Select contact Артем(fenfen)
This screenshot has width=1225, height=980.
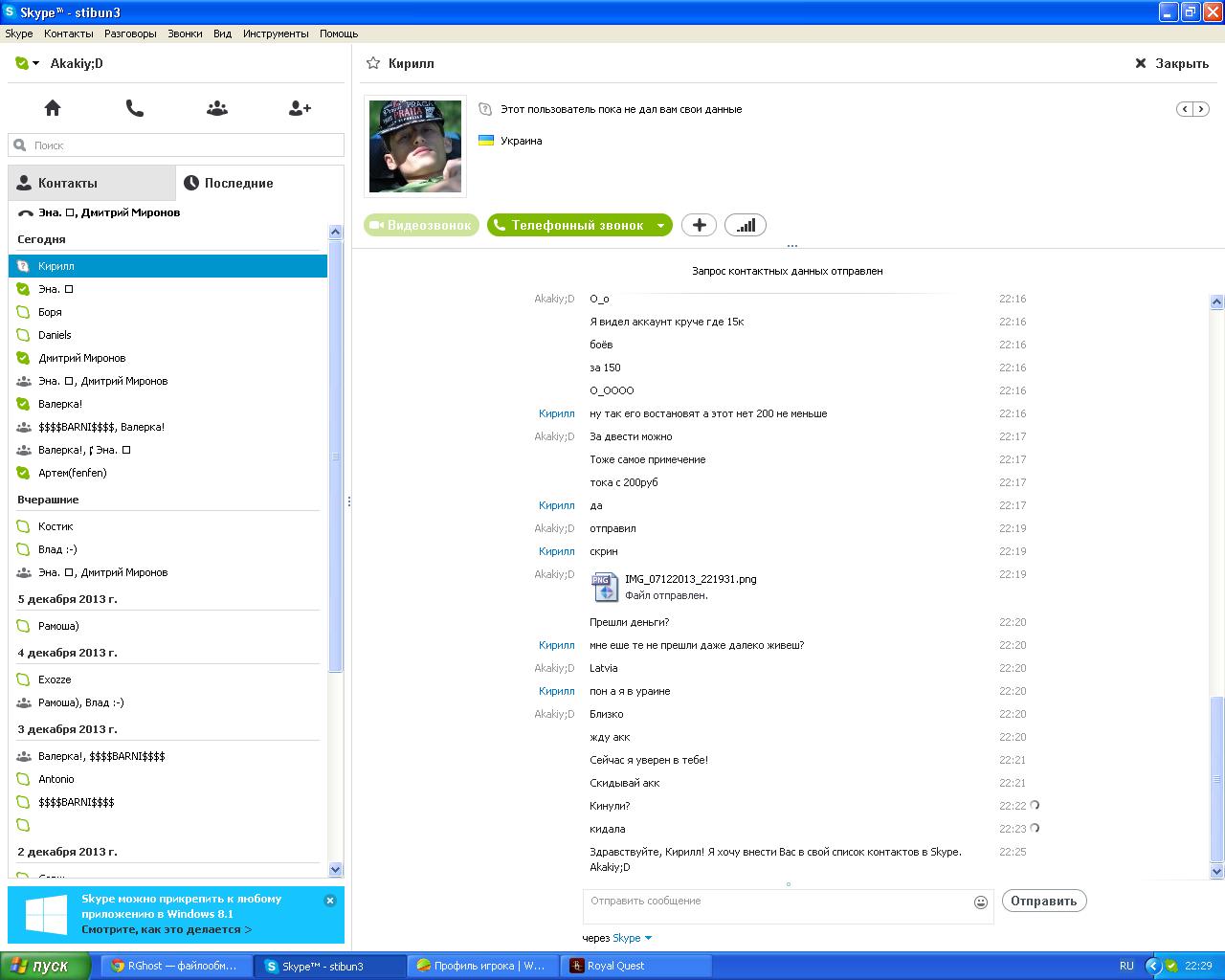[x=167, y=473]
